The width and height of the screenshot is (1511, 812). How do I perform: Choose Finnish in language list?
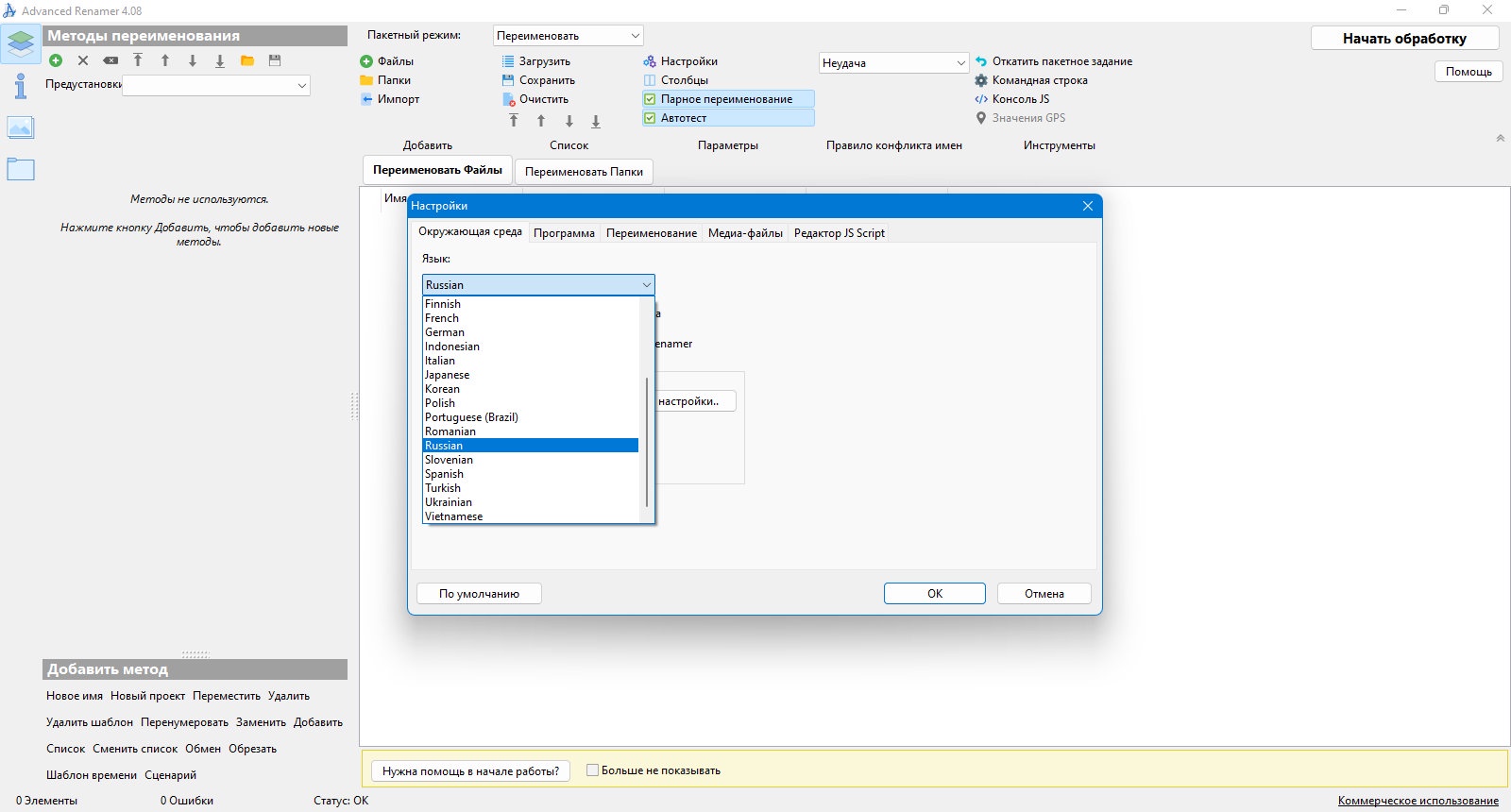531,304
